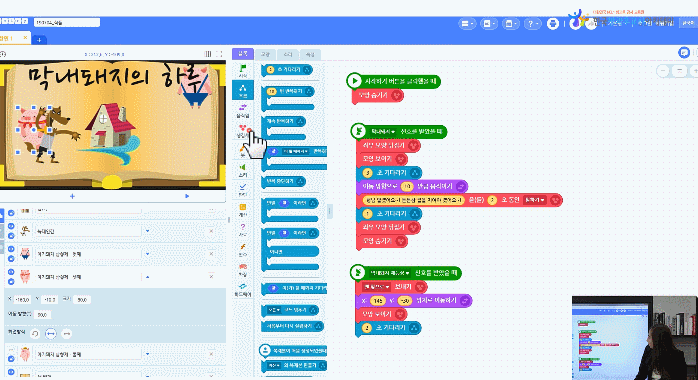The image size is (698, 380).
Task: Click the print icon in top bar
Action: (553, 24)
